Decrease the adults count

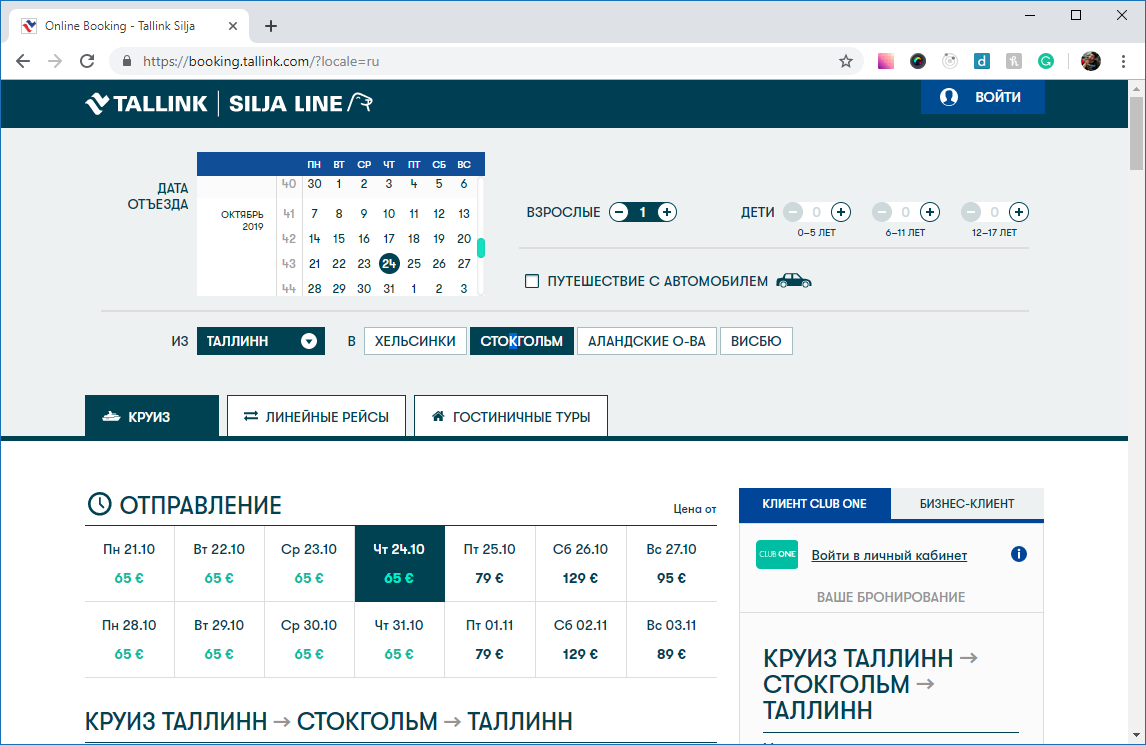click(x=619, y=212)
